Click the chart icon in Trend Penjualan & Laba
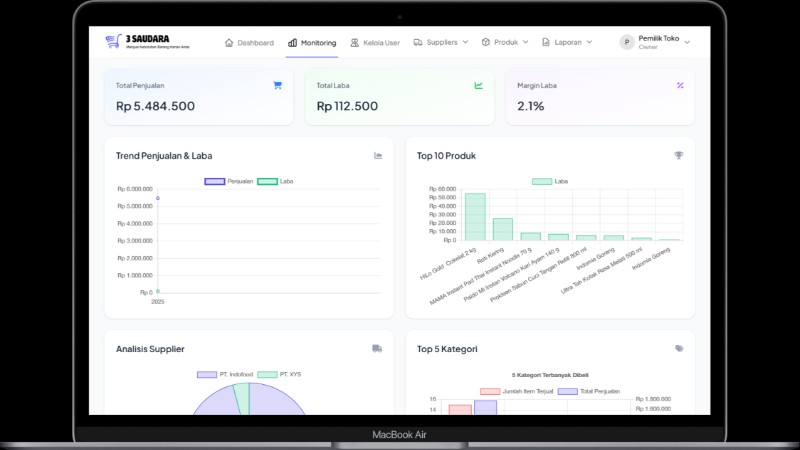800x450 pixels. [378, 155]
